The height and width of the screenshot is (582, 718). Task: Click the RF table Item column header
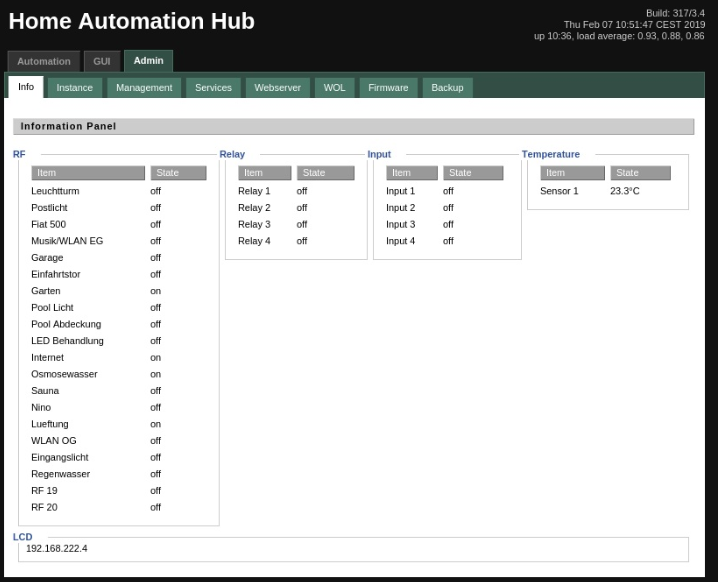tap(88, 173)
